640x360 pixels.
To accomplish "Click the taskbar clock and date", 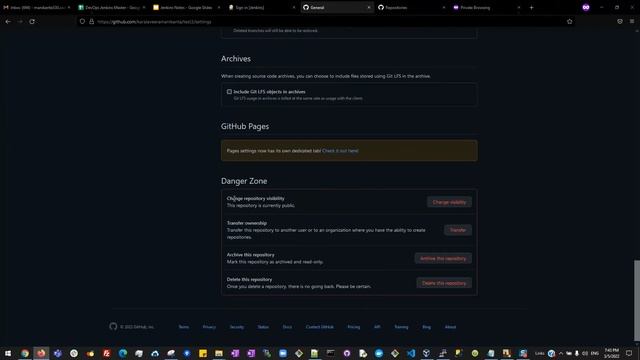I will click(x=611, y=353).
